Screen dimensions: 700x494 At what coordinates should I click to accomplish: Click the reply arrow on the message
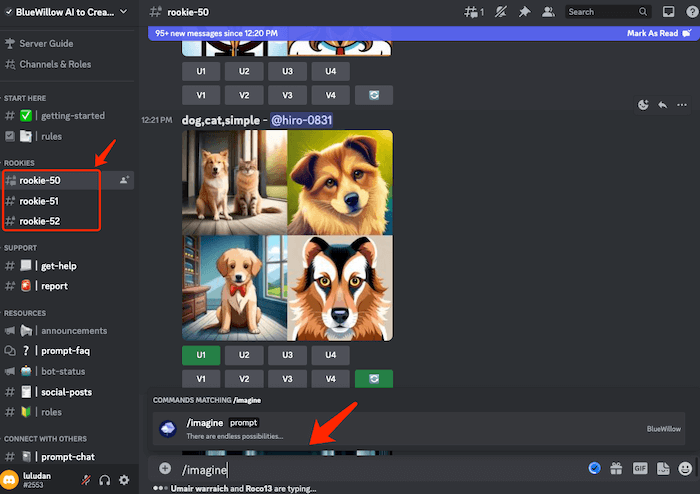point(662,104)
